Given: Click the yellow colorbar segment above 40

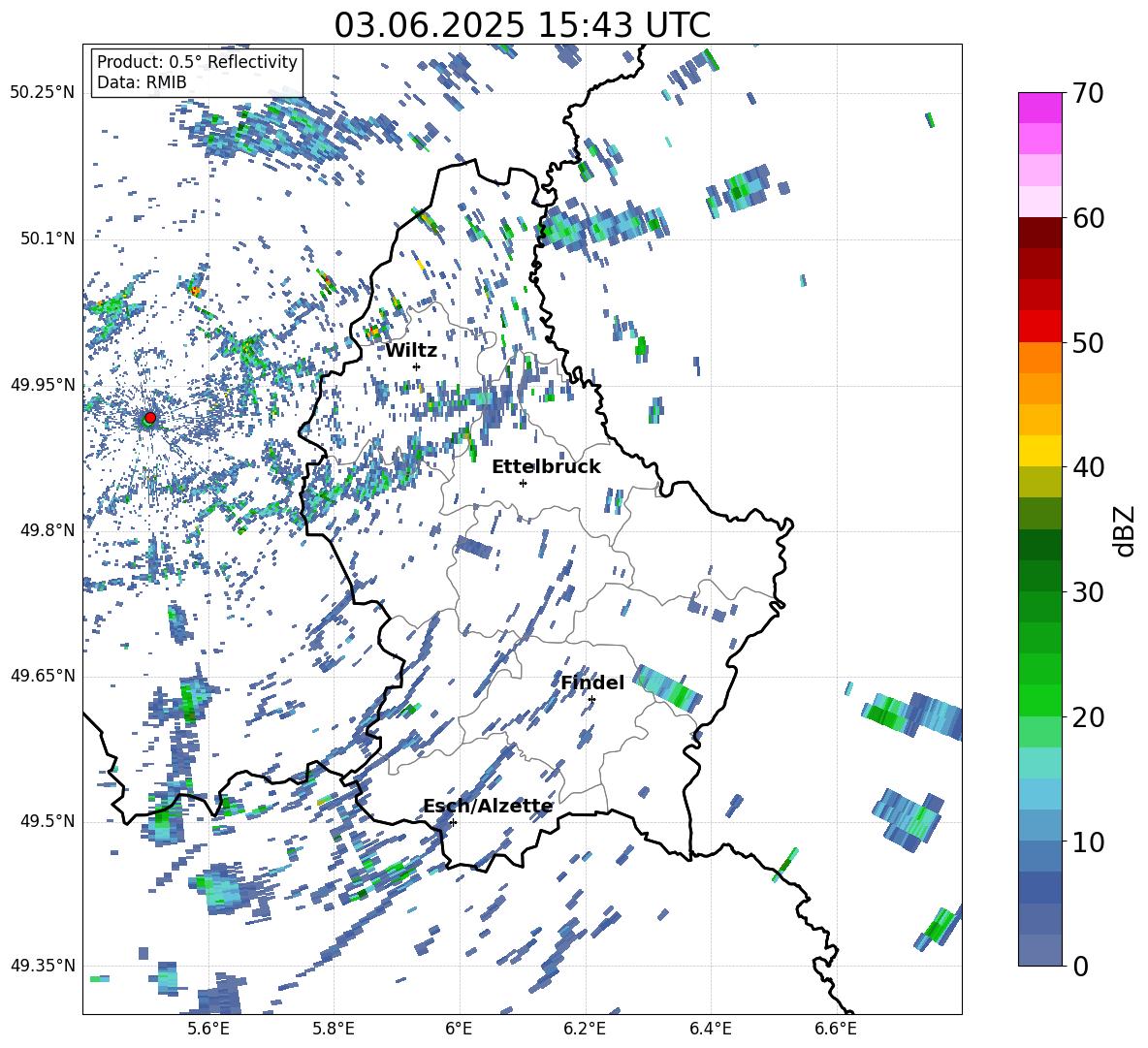Looking at the screenshot, I should (1039, 451).
